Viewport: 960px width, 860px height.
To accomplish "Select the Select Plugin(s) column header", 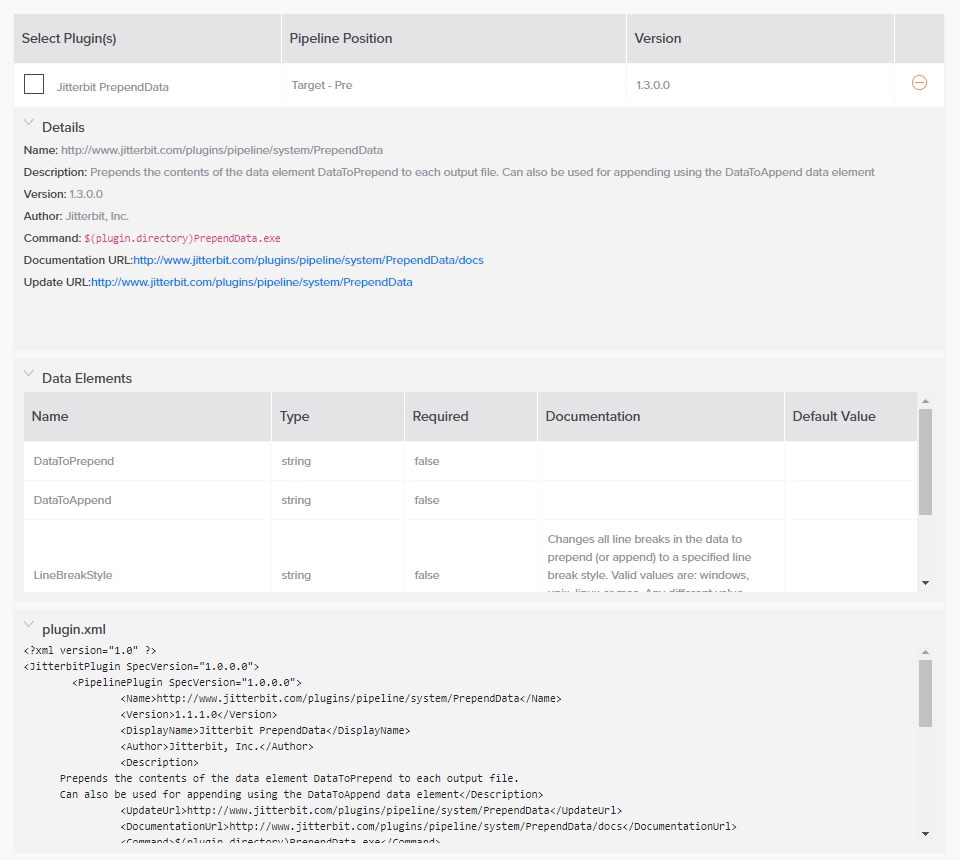I will (69, 38).
